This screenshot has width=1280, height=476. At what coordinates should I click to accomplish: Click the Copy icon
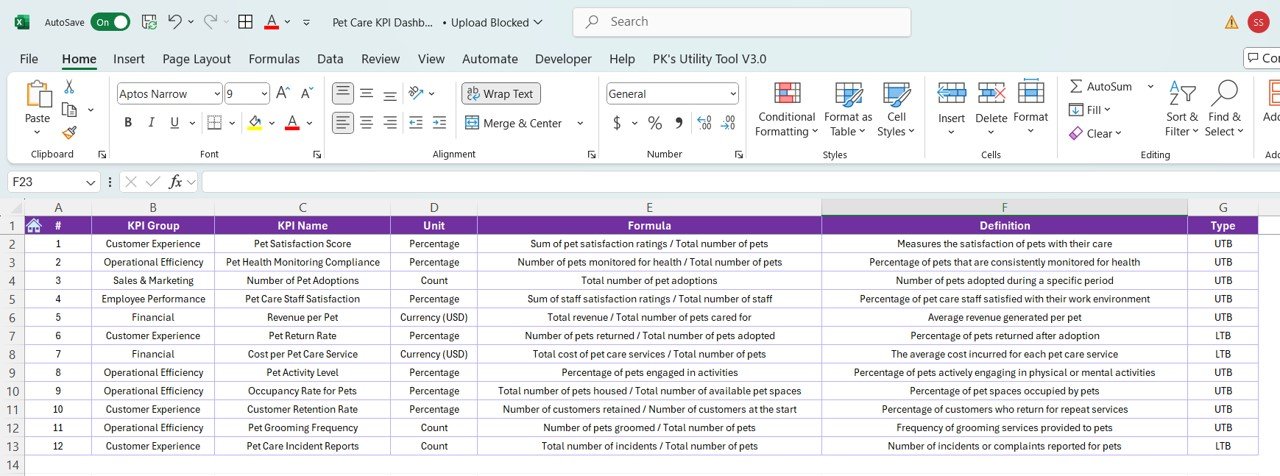69,109
